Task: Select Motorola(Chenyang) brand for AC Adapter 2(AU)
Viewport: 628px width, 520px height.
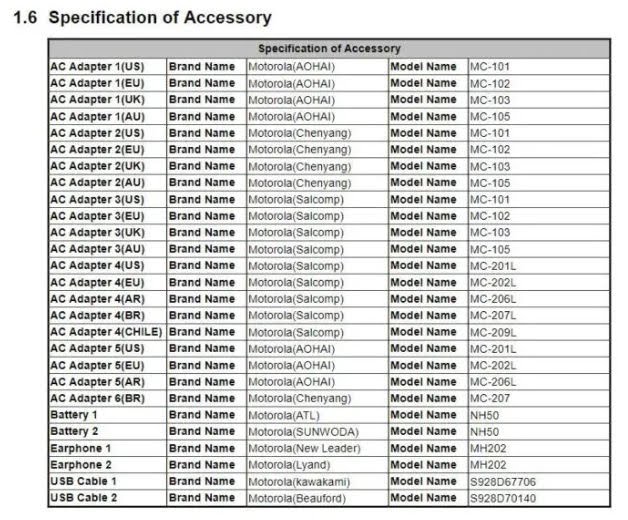Action: pos(300,183)
